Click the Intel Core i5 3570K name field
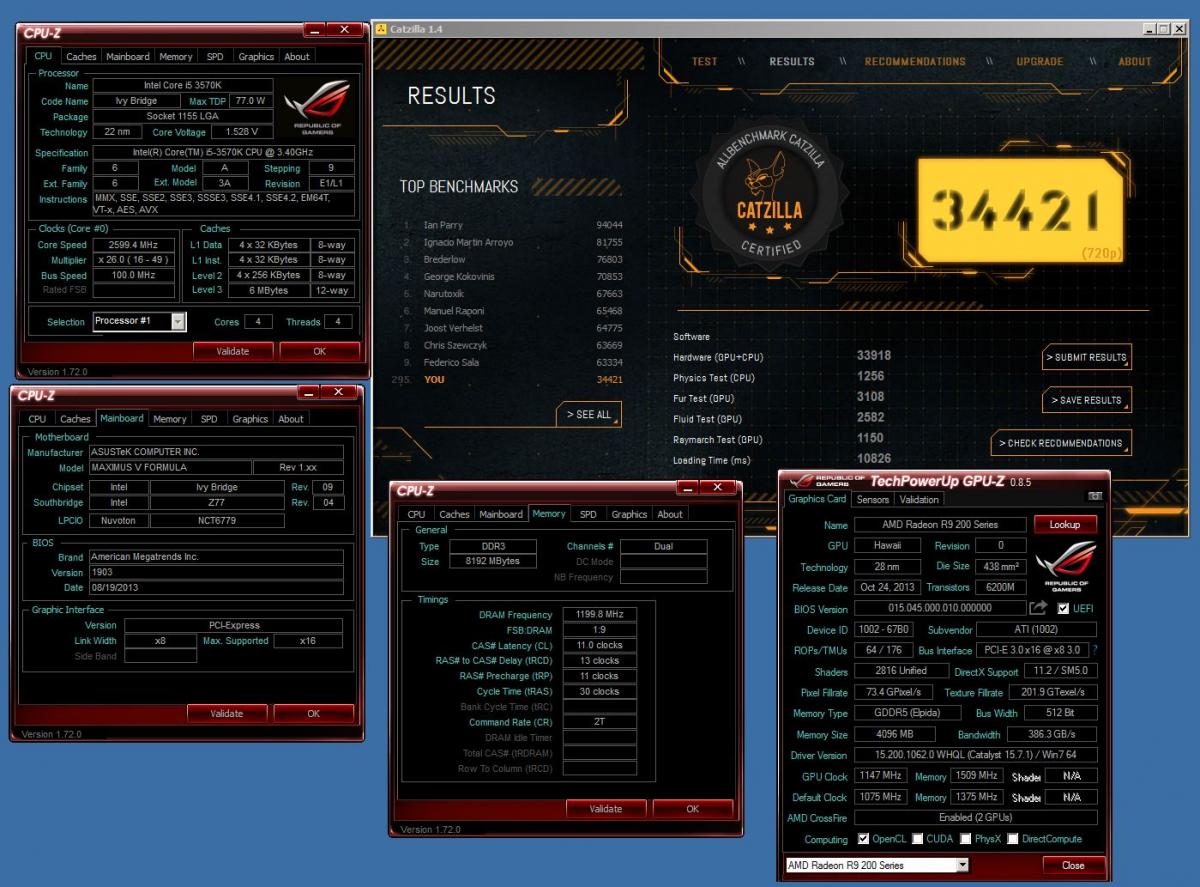 [x=183, y=86]
